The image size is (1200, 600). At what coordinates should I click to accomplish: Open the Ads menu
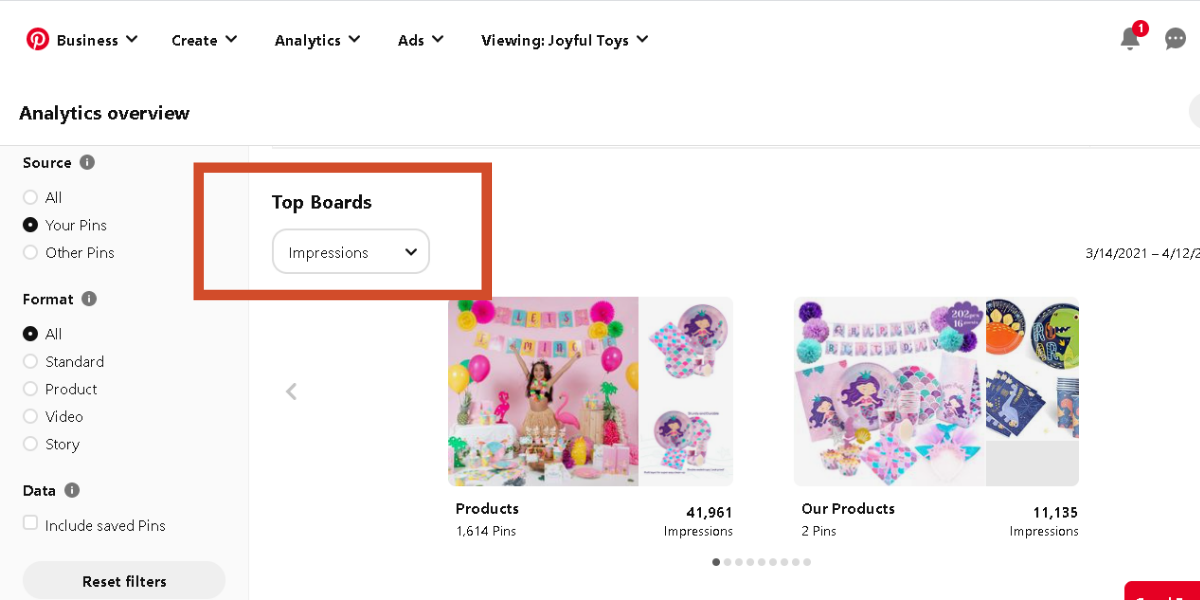pyautogui.click(x=420, y=40)
